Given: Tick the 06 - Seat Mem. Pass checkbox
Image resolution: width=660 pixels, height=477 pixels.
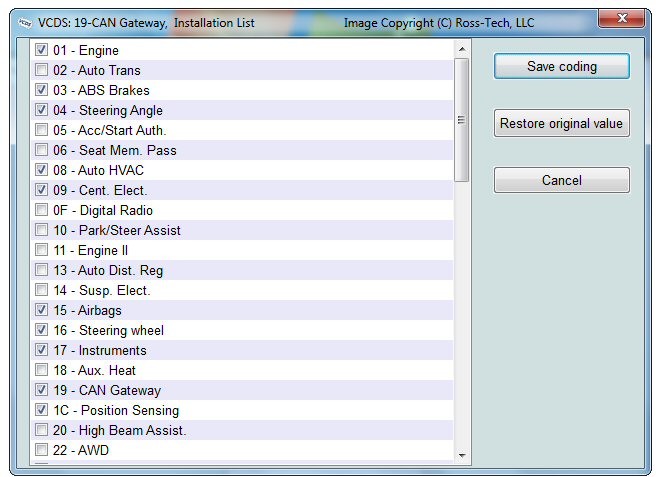Looking at the screenshot, I should coord(41,149).
